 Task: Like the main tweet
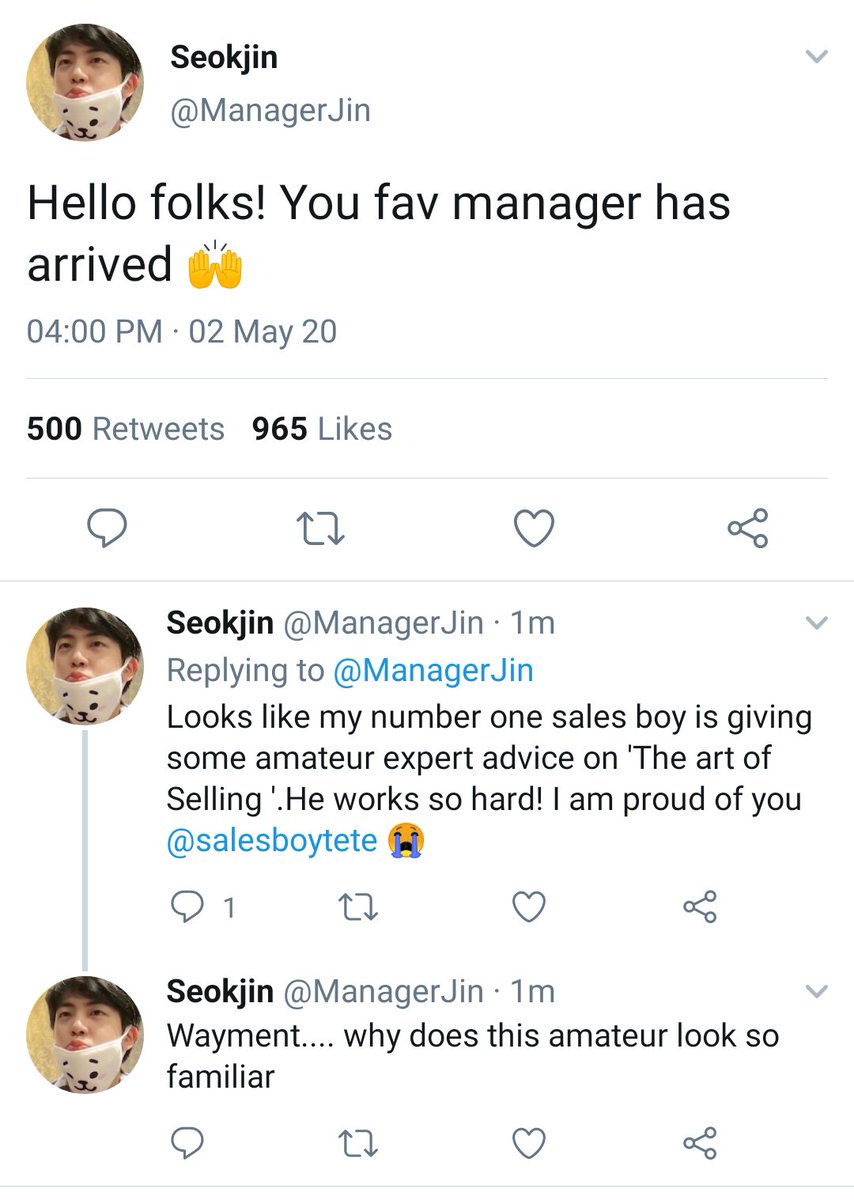[534, 528]
